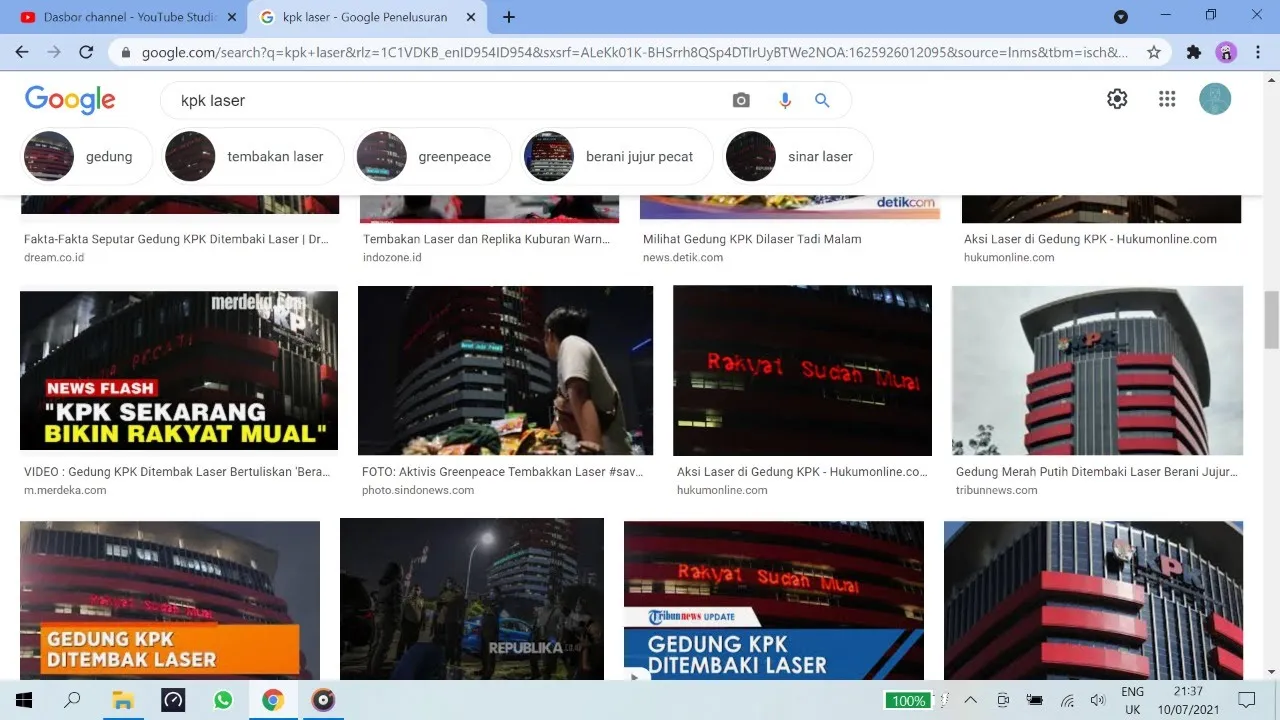1280x720 pixels.
Task: Start voice search microphone icon
Action: pyautogui.click(x=785, y=100)
